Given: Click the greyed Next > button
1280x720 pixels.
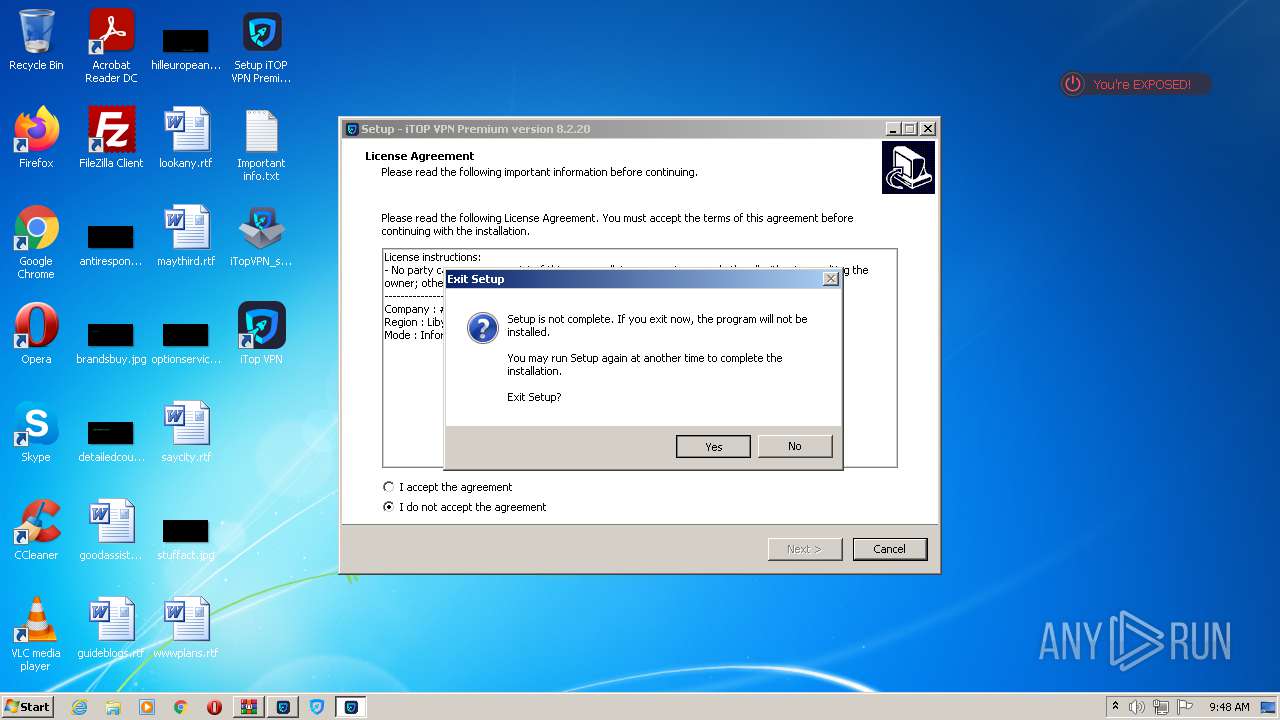Looking at the screenshot, I should [805, 549].
